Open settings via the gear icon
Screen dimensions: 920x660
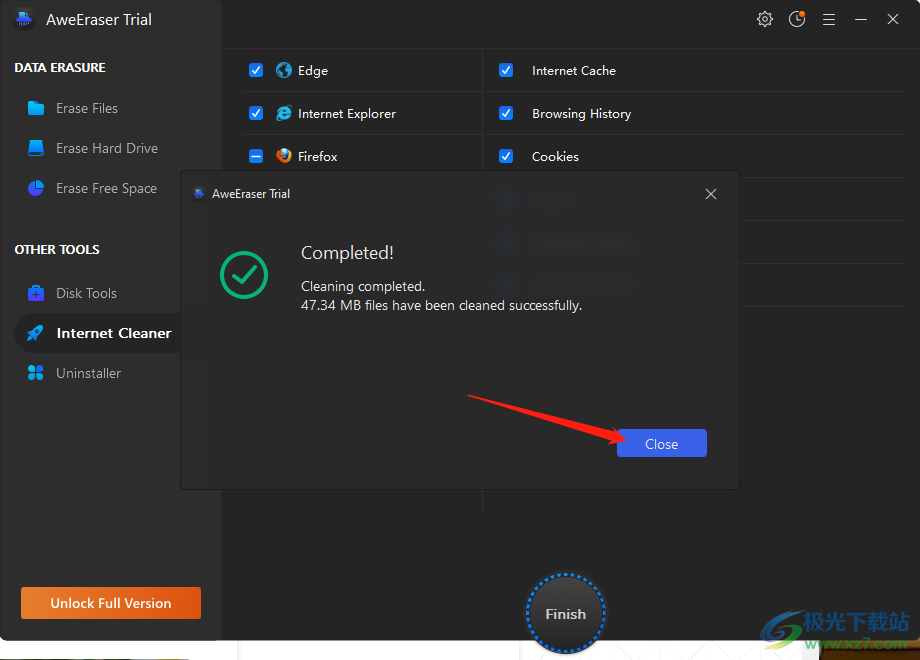pyautogui.click(x=765, y=19)
